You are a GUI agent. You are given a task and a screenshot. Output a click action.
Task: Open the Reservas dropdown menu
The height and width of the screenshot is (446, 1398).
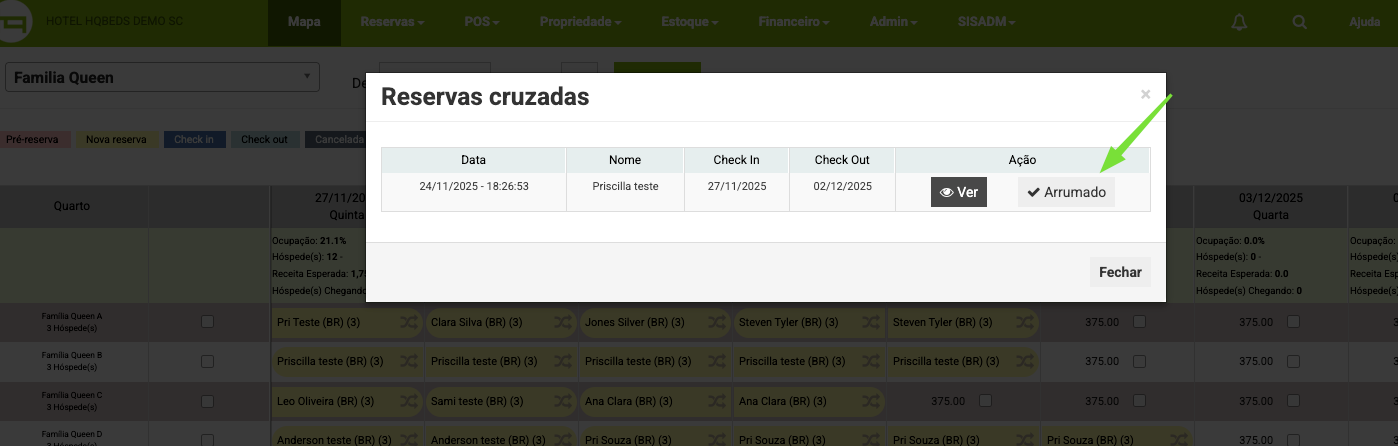(392, 22)
